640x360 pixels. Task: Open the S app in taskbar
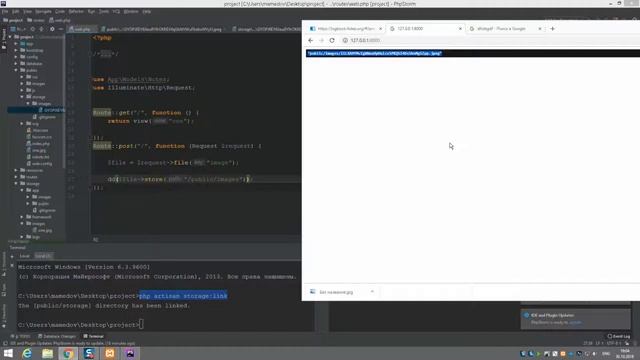pyautogui.click(x=89, y=353)
